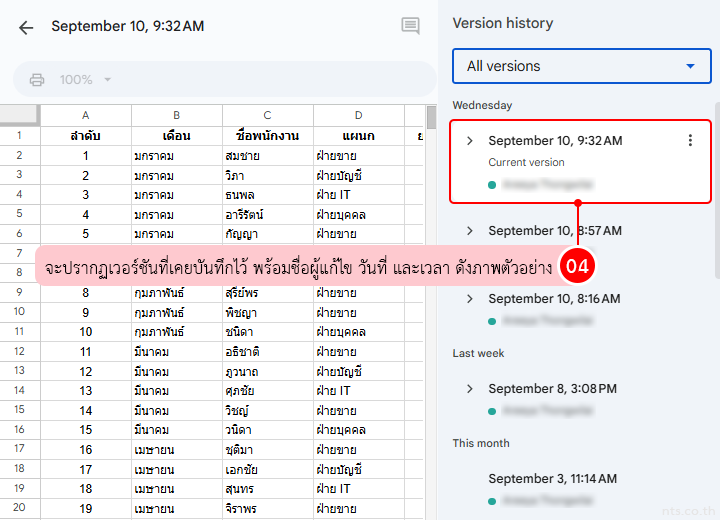Select the September 3, 11:14 AM version
Image resolution: width=720 pixels, height=520 pixels.
point(552,479)
